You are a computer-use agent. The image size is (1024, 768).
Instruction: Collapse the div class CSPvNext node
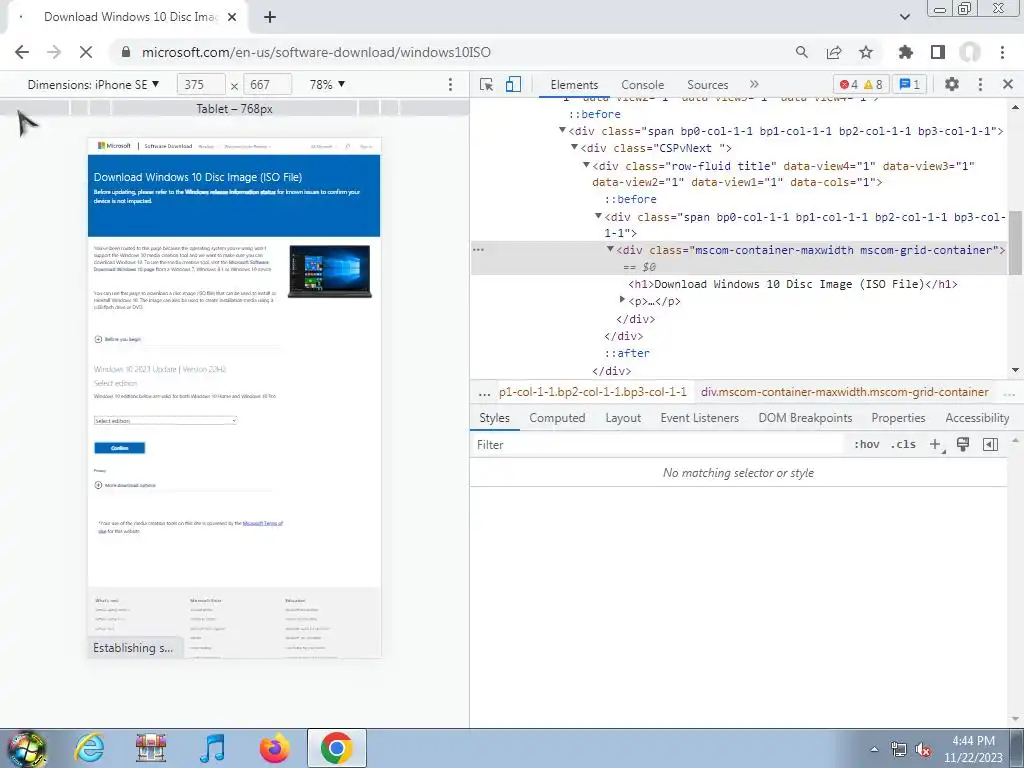[x=574, y=147]
